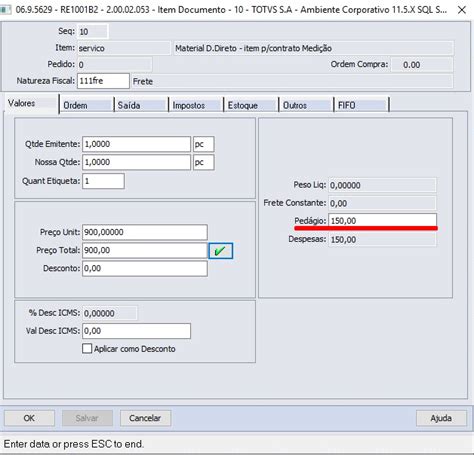This screenshot has width=474, height=455.
Task: Enable the Aplicar como Desconto checkbox
Action: (x=87, y=349)
